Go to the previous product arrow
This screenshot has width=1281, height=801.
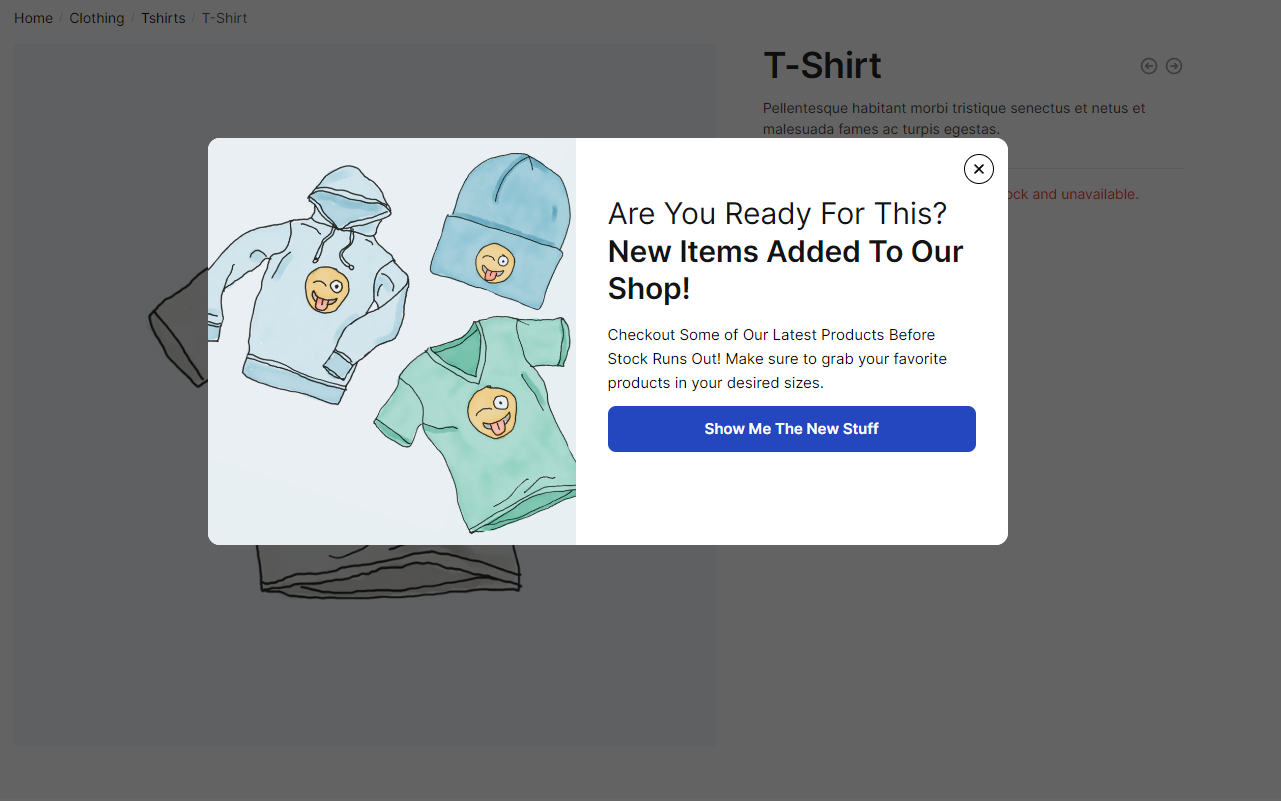click(x=1149, y=66)
